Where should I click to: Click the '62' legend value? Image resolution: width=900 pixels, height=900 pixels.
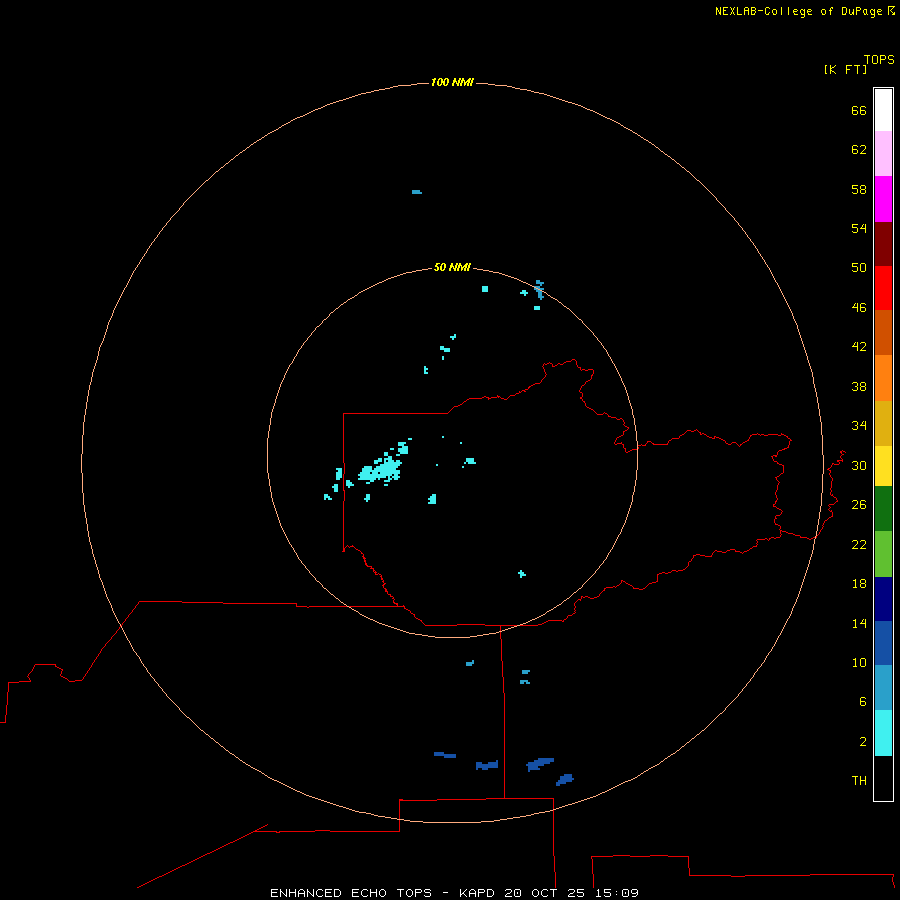pos(859,150)
